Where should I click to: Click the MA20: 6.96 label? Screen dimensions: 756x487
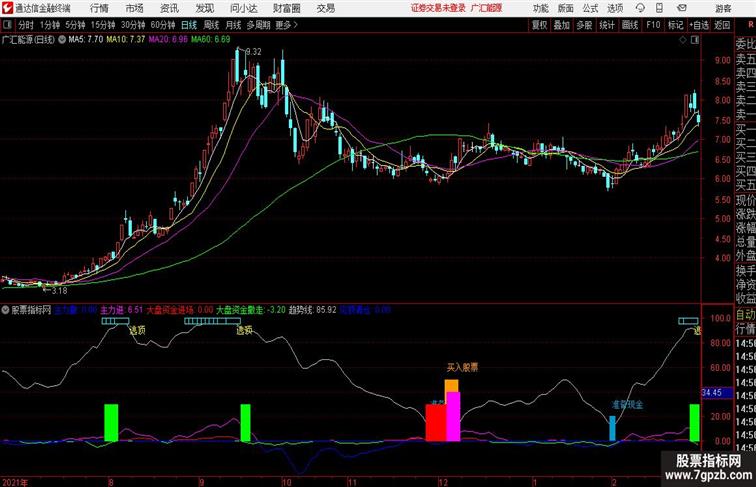pyautogui.click(x=168, y=40)
